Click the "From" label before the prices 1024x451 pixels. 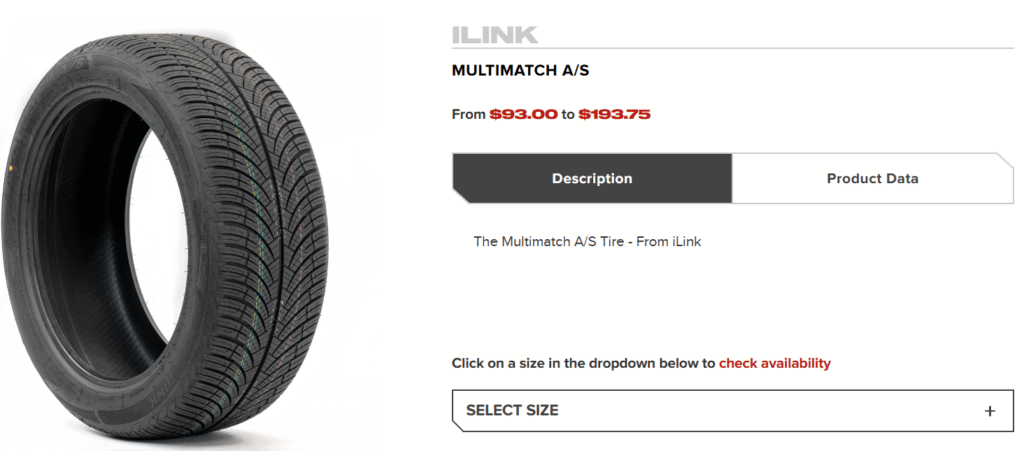[468, 114]
